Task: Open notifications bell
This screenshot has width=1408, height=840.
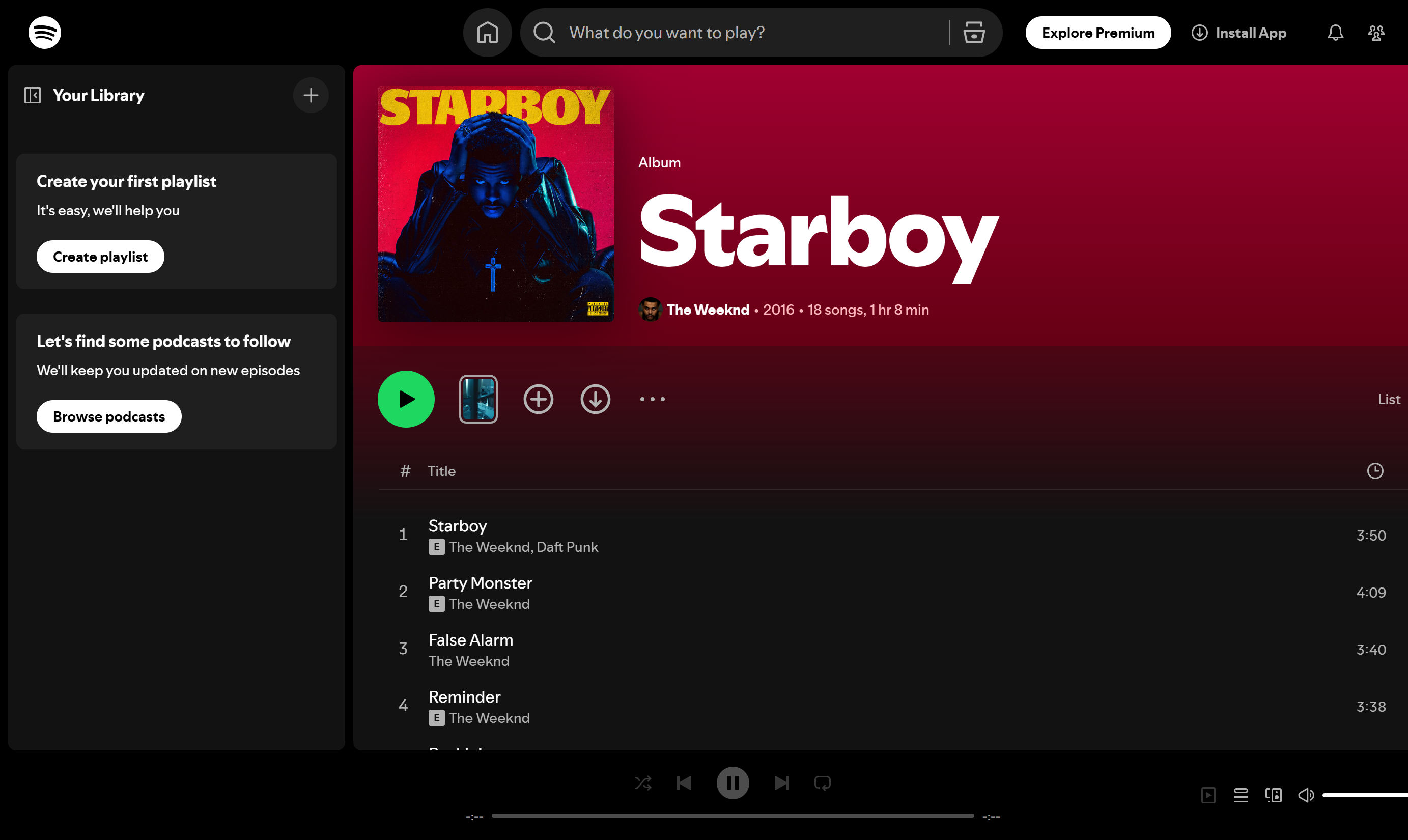Action: pos(1335,32)
